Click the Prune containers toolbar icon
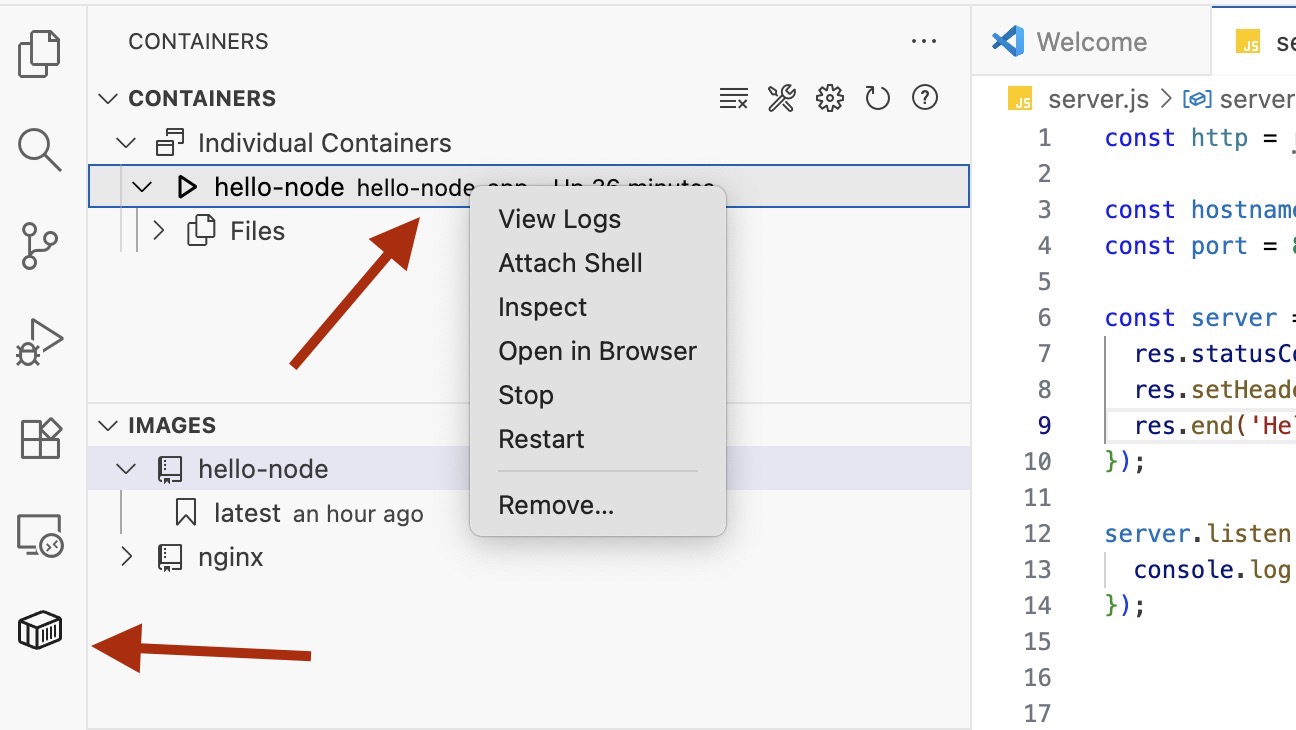Screen dimensions: 1296x730 [733, 98]
